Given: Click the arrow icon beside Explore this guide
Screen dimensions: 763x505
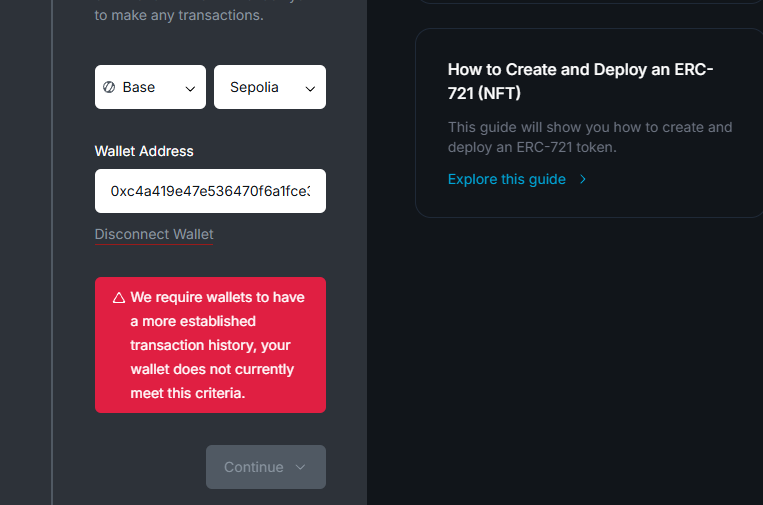Looking at the screenshot, I should click(x=583, y=180).
